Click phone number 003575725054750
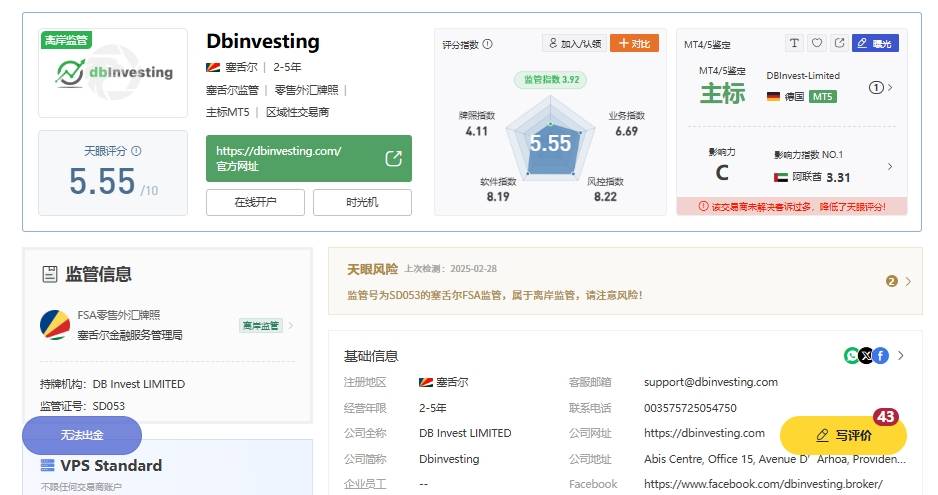This screenshot has height=495, width=938. (x=690, y=408)
